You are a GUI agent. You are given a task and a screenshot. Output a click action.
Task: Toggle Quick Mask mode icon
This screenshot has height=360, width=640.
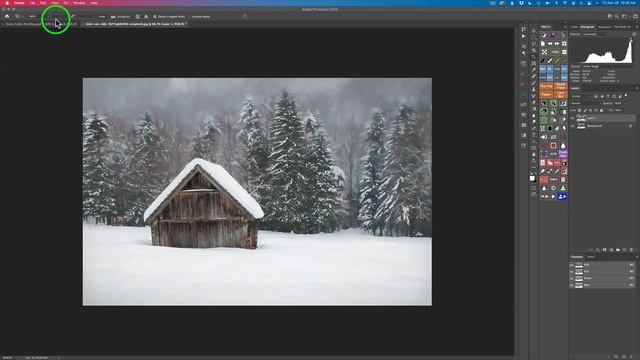[x=533, y=188]
